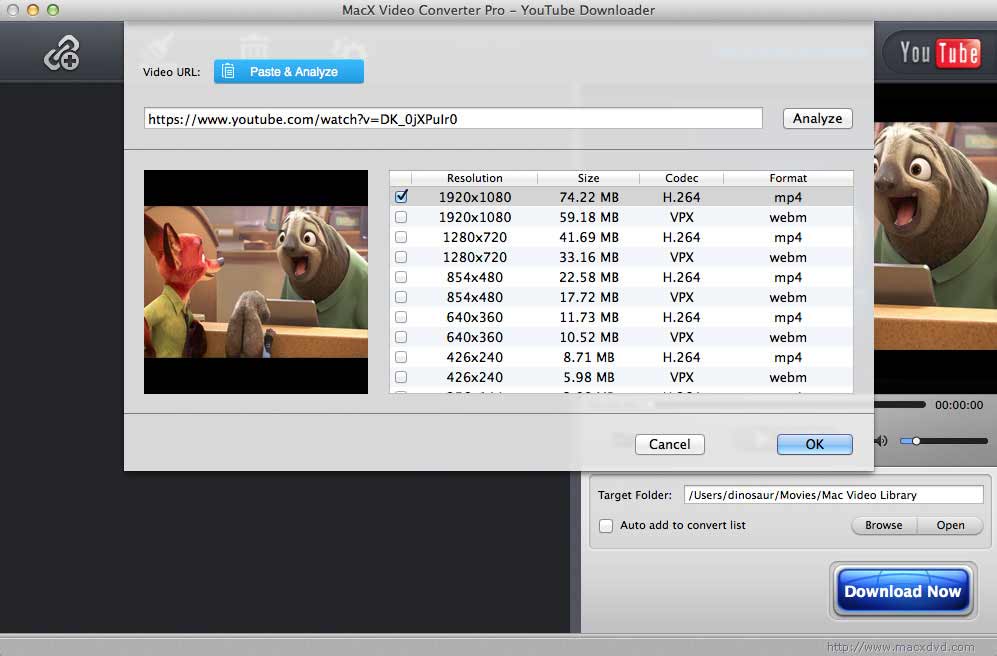
Task: Click Paste & Analyze button
Action: click(x=289, y=72)
